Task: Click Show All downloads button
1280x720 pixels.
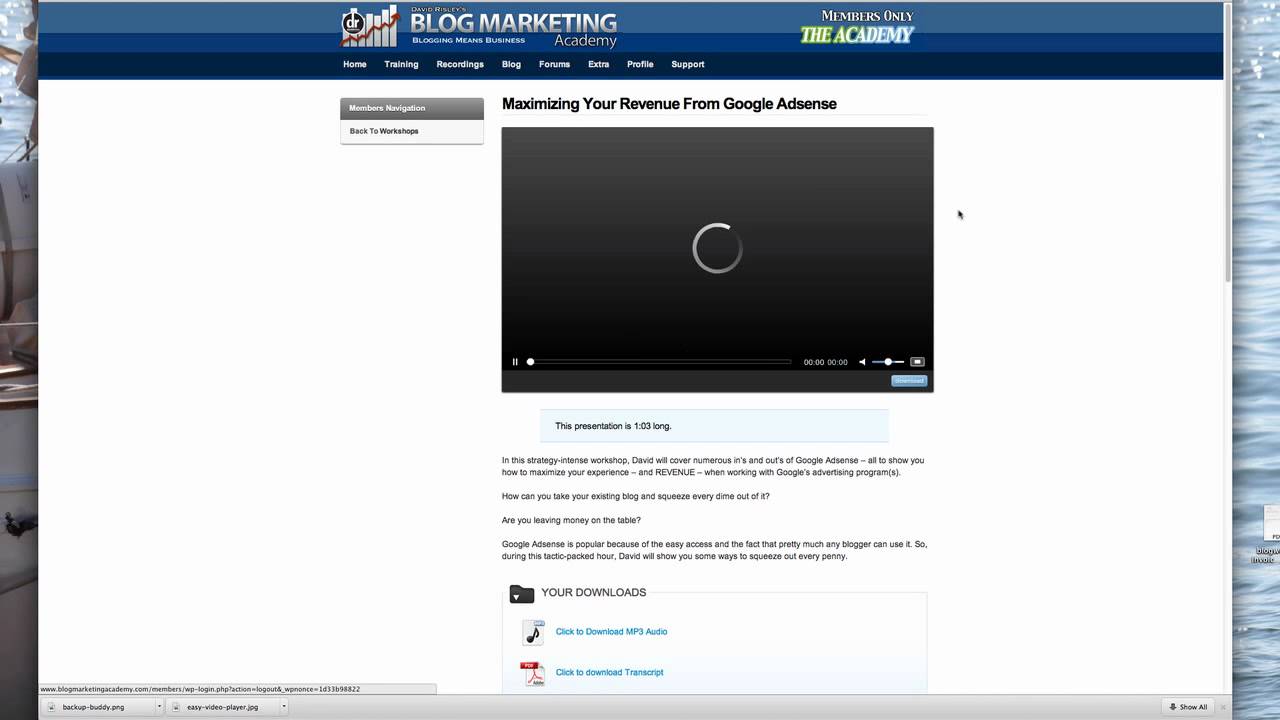Action: (x=1188, y=706)
